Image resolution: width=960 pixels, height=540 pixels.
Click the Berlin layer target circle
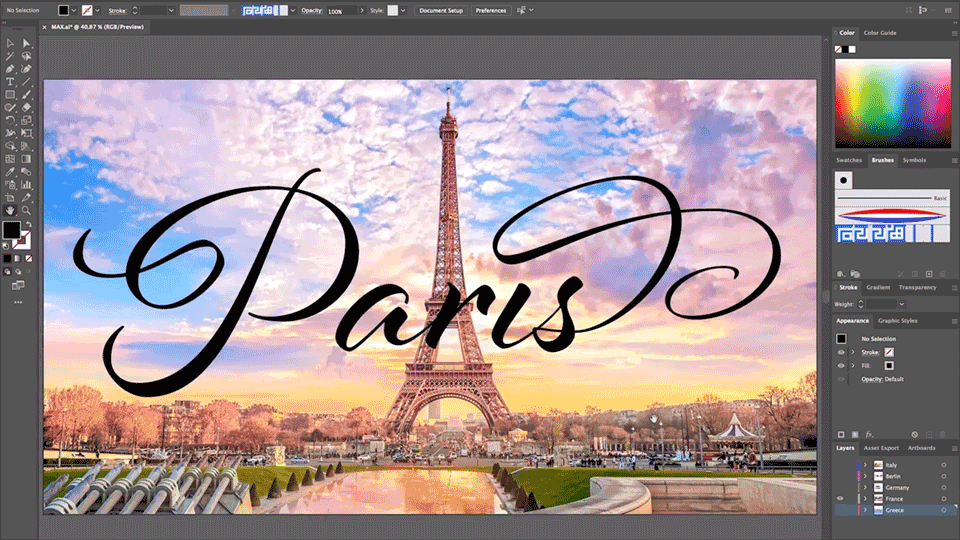pos(943,476)
